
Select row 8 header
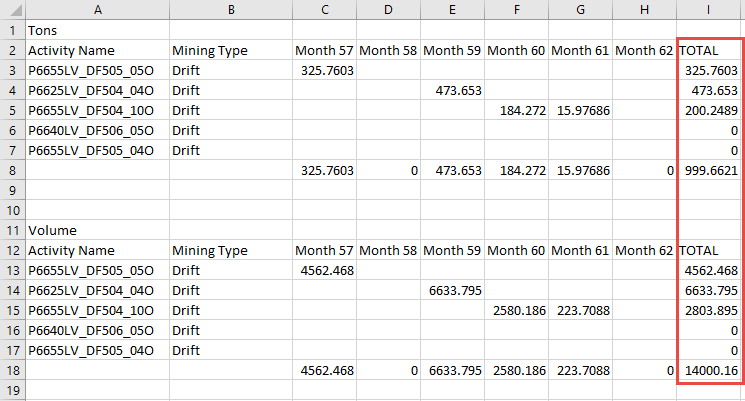[12, 171]
